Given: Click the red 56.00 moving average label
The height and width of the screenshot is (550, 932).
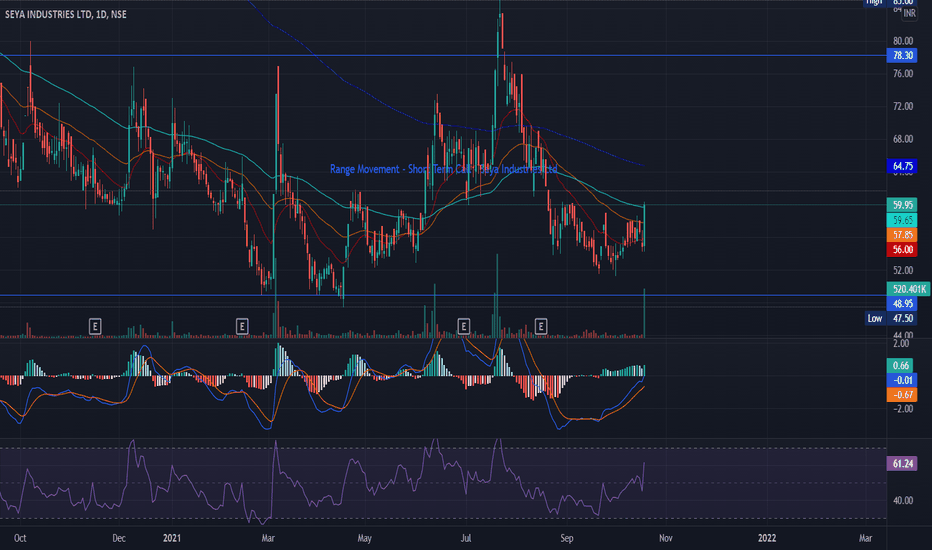Looking at the screenshot, I should (902, 250).
